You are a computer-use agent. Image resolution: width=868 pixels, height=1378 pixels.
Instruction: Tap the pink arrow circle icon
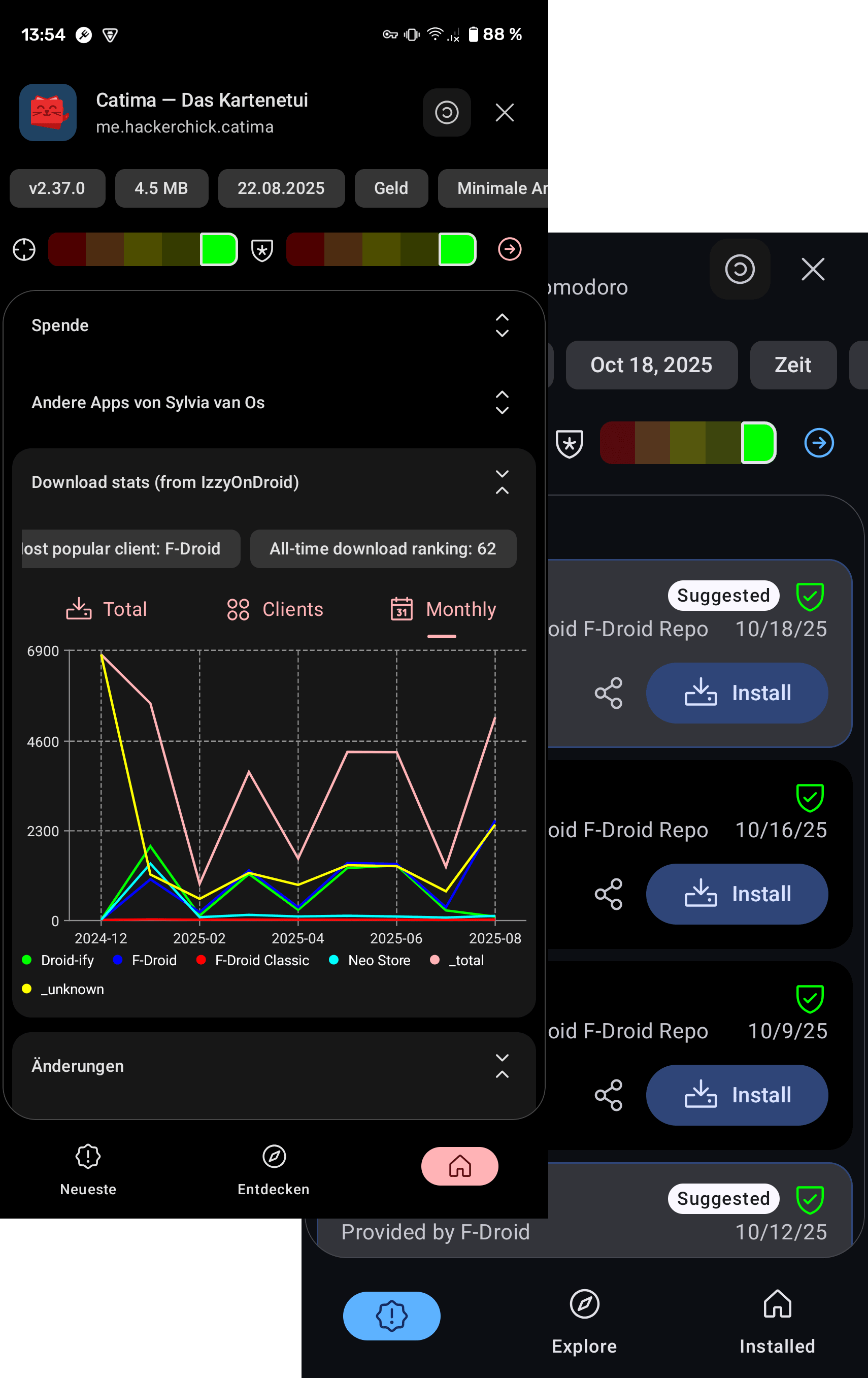509,249
